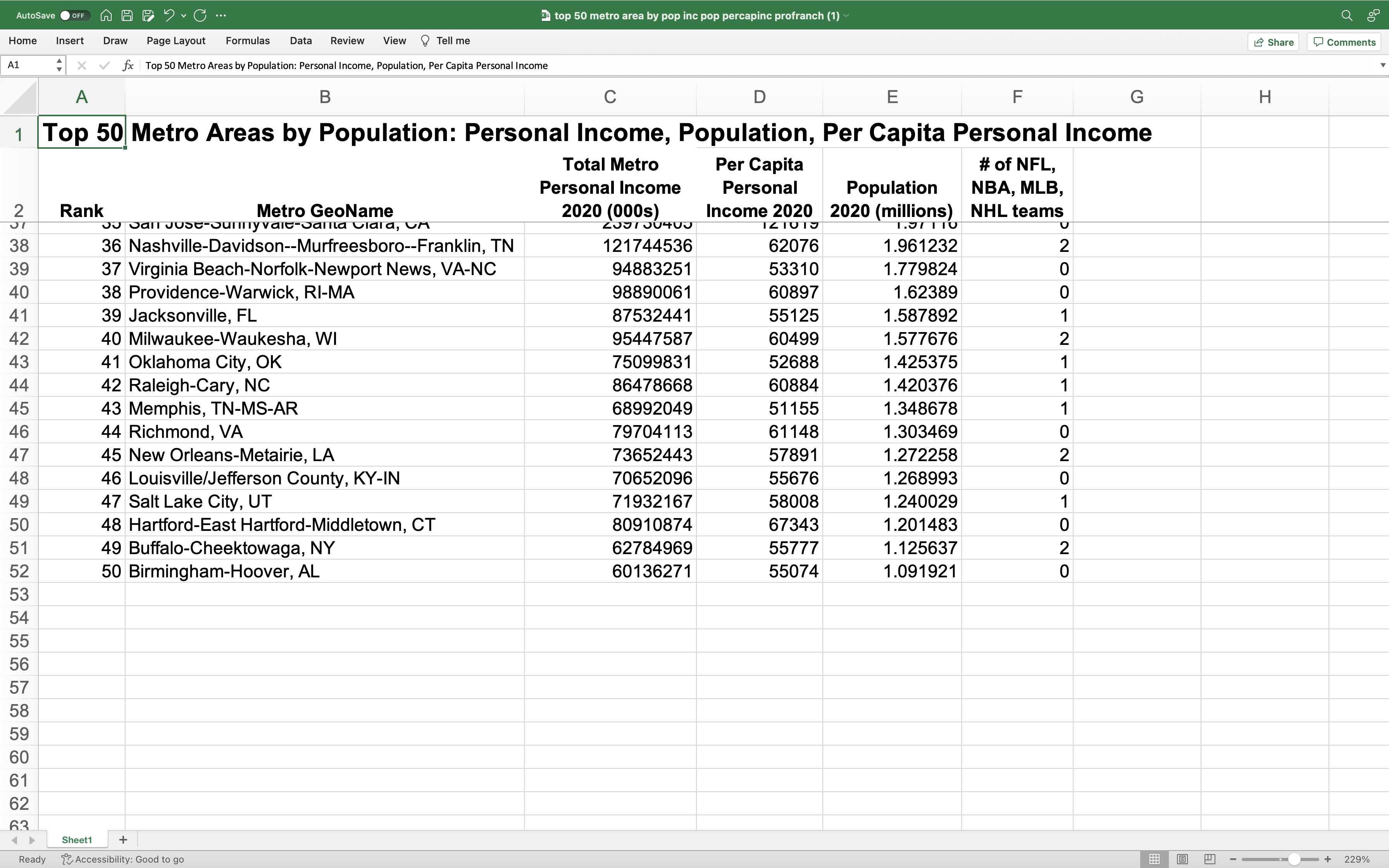This screenshot has height=868, width=1389.
Task: Click the Share button
Action: point(1273,42)
